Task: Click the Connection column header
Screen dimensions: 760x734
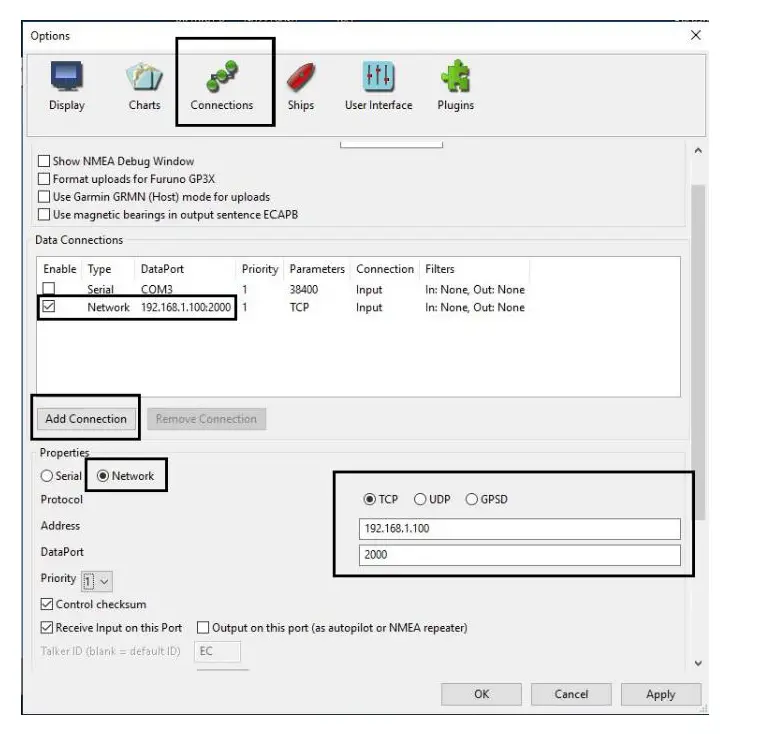Action: [x=385, y=269]
